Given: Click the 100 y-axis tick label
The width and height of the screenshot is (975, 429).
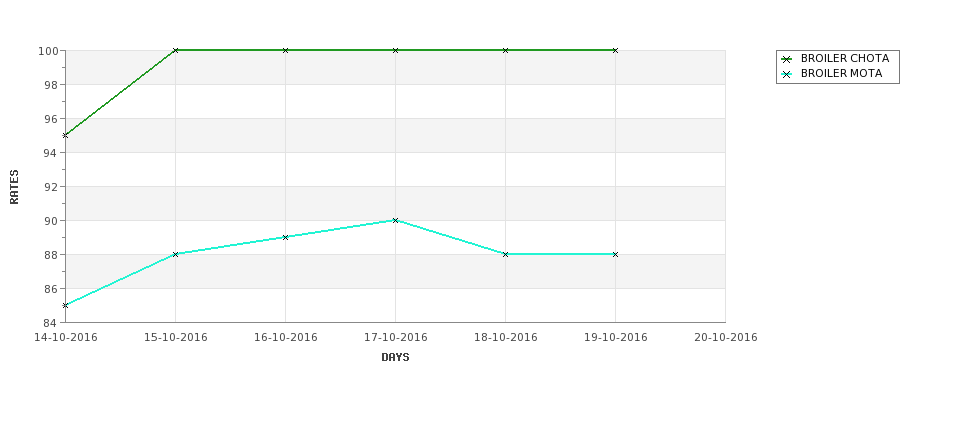Looking at the screenshot, I should [49, 51].
